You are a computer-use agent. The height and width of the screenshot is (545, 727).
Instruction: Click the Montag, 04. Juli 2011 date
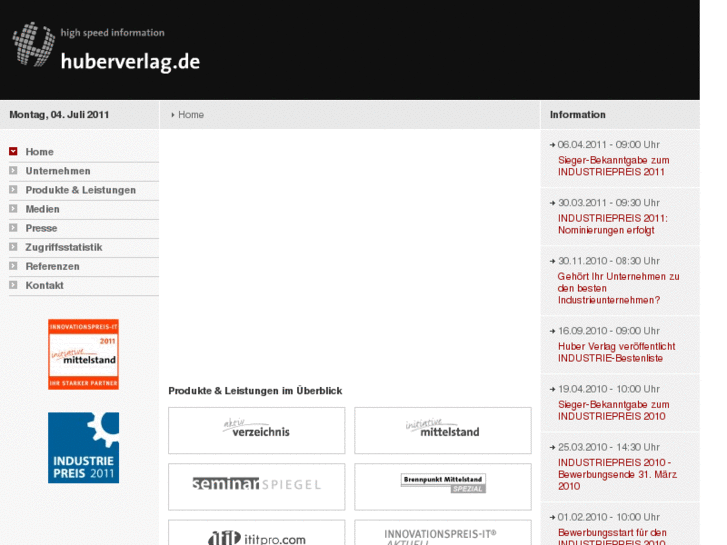(x=59, y=115)
